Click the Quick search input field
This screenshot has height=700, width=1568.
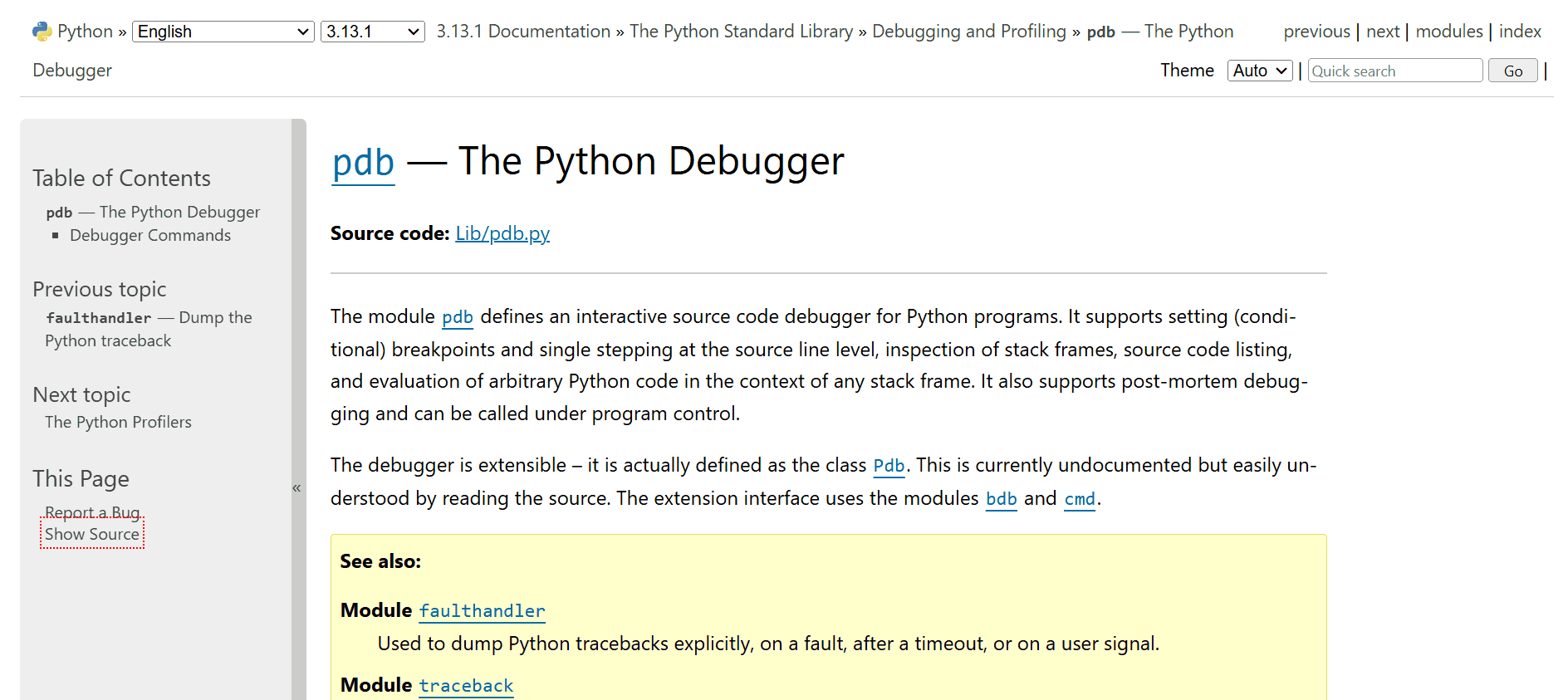1394,71
